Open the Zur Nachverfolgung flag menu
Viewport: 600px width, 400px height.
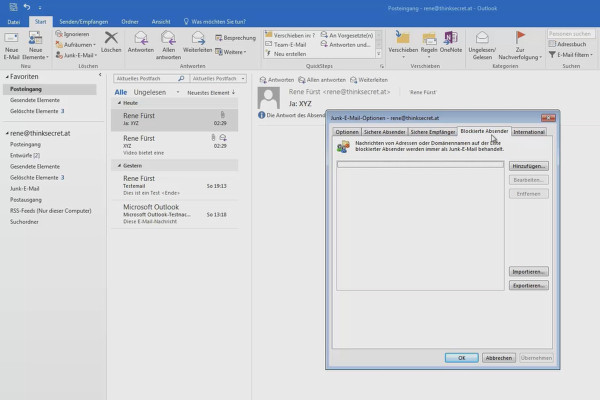pos(520,46)
